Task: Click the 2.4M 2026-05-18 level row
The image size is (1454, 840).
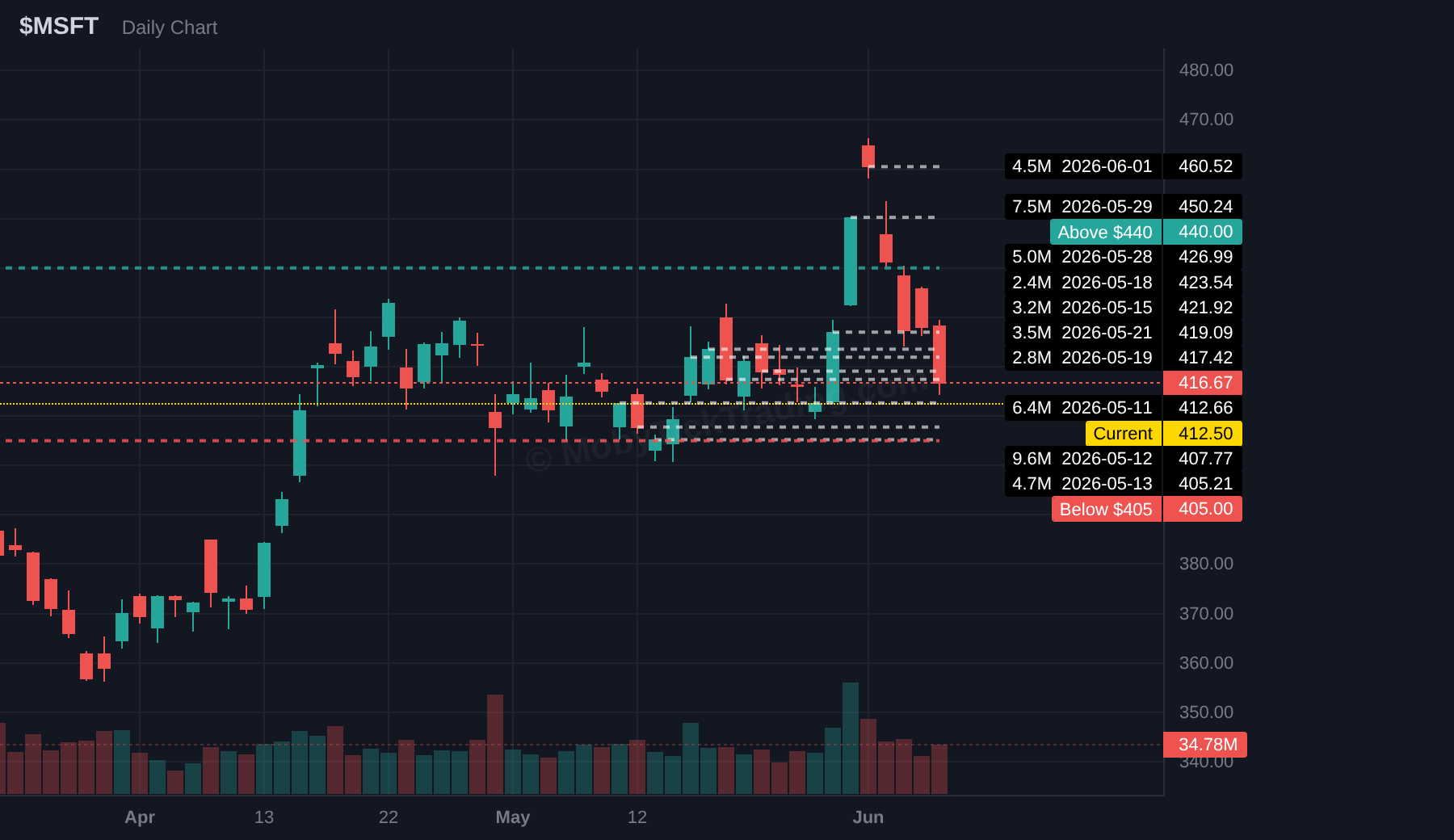Action: tap(1082, 283)
